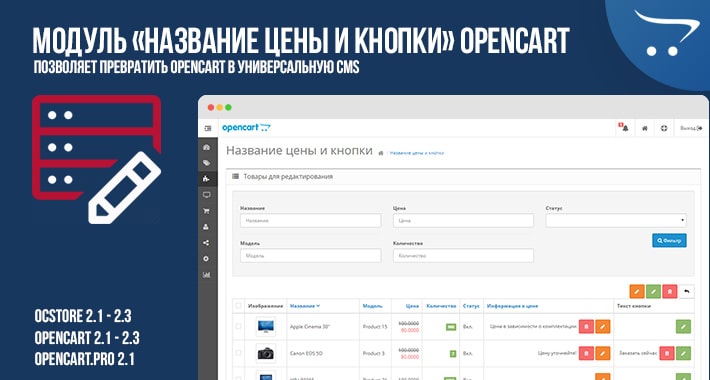Edit button text for Canon EOS 5D
Viewport: 710px width, 380px height.
click(x=683, y=353)
